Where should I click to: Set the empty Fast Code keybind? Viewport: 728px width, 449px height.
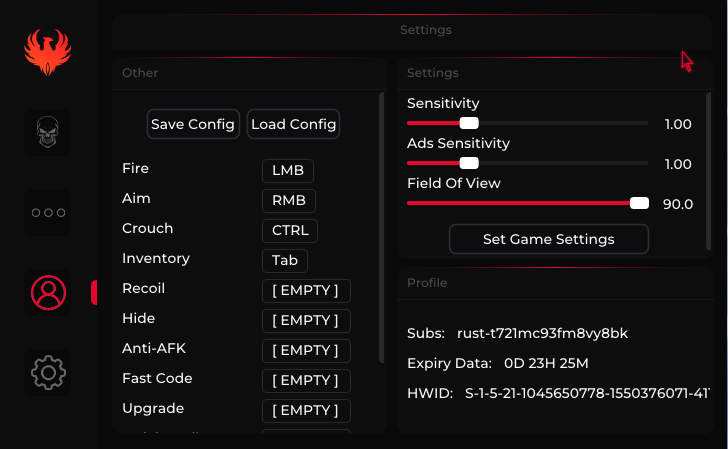(306, 381)
